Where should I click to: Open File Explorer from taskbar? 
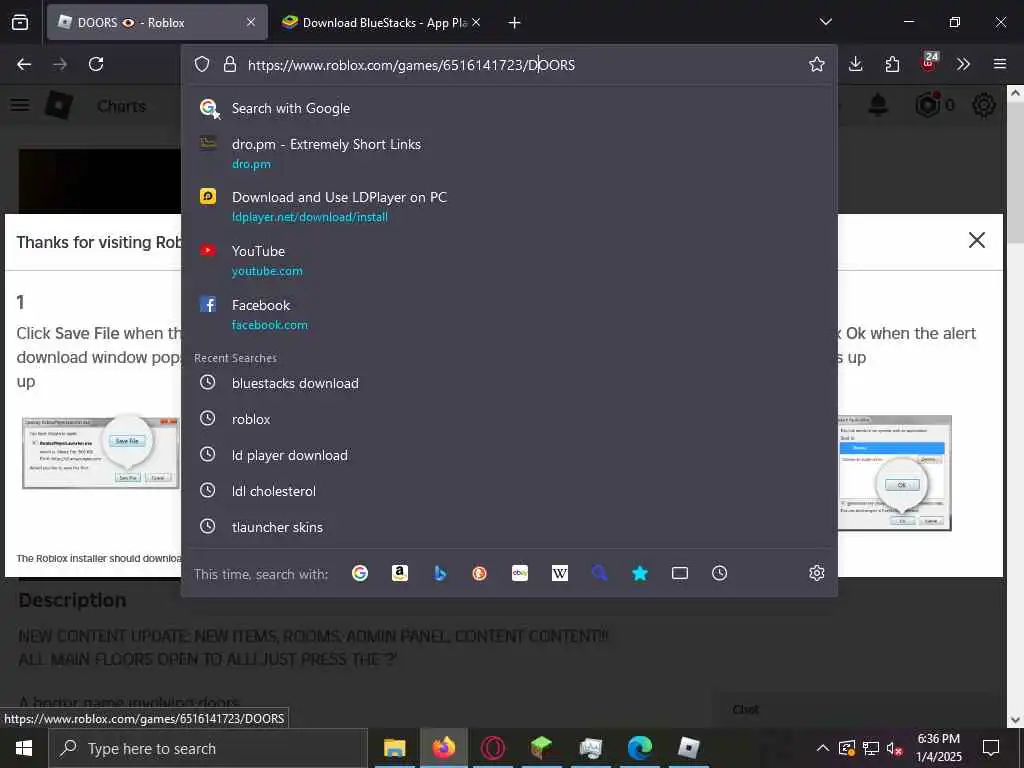(x=394, y=748)
